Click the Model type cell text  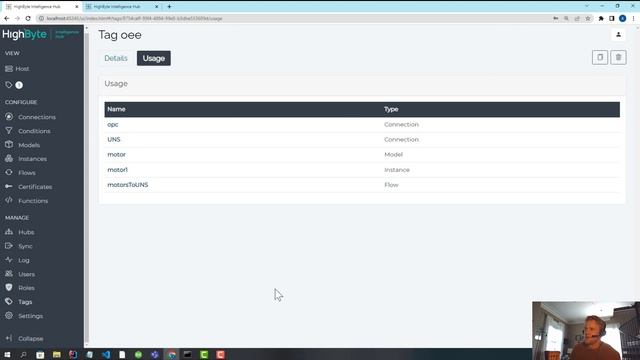click(393, 155)
